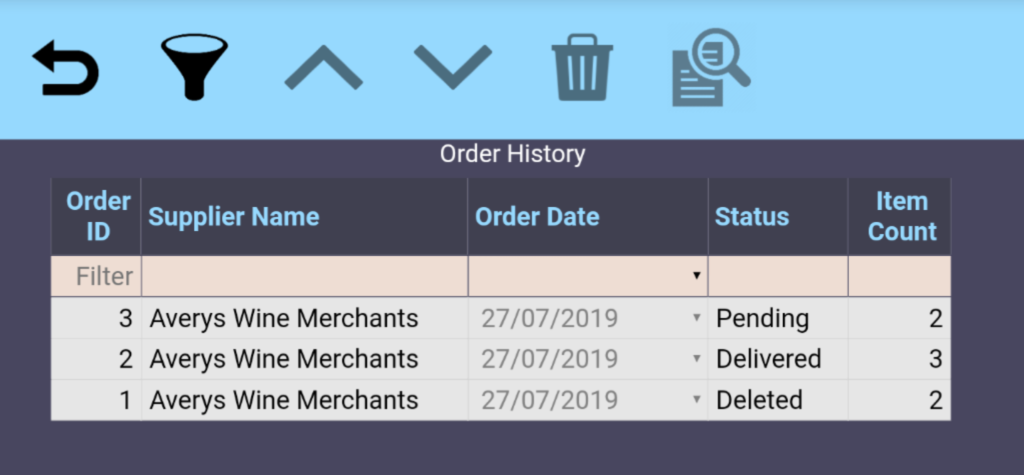Image resolution: width=1024 pixels, height=475 pixels.
Task: Expand the Order Date filter dropdown
Action: (697, 276)
